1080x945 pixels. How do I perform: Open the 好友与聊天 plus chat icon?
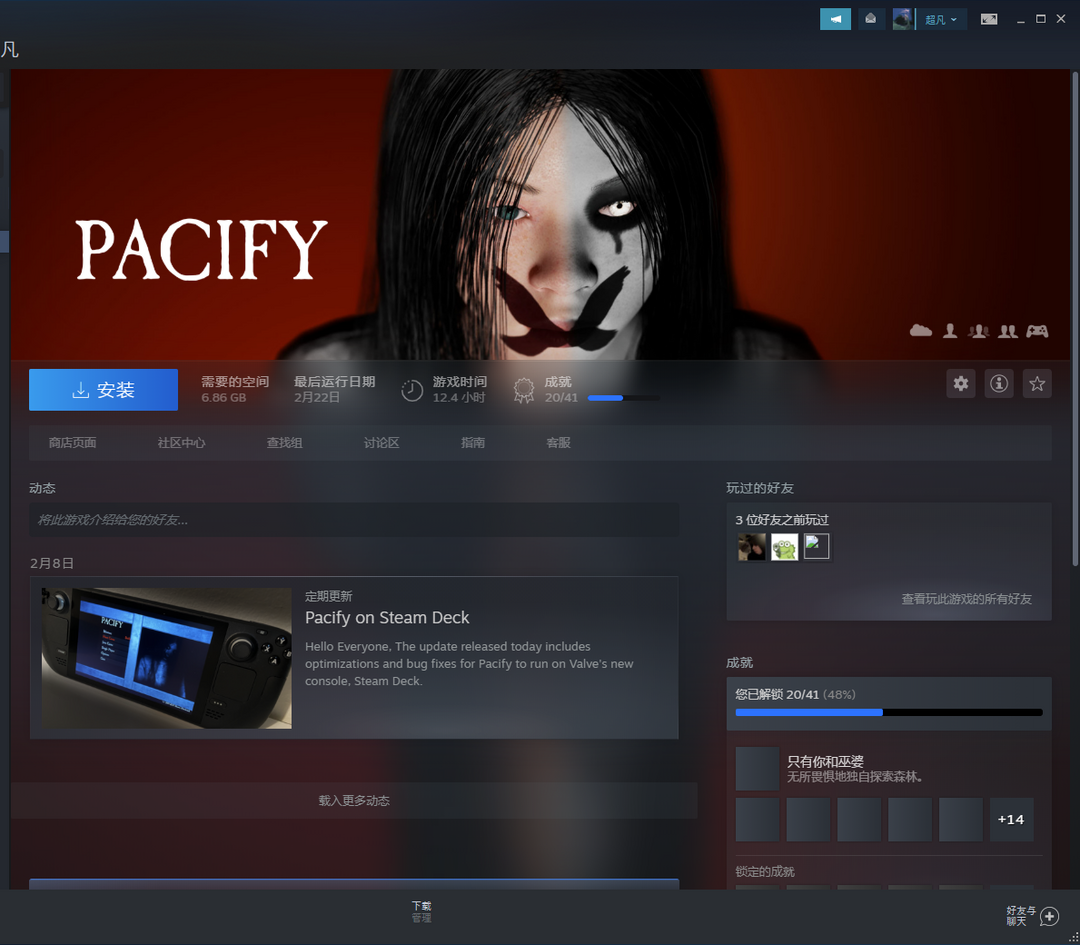1049,916
